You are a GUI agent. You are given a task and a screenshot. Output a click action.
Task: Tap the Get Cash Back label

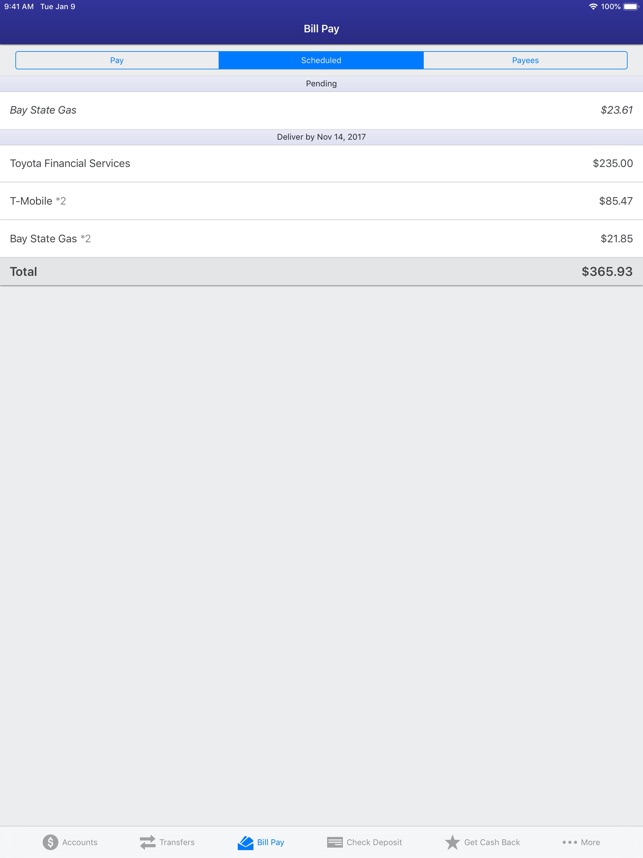[x=492, y=842]
